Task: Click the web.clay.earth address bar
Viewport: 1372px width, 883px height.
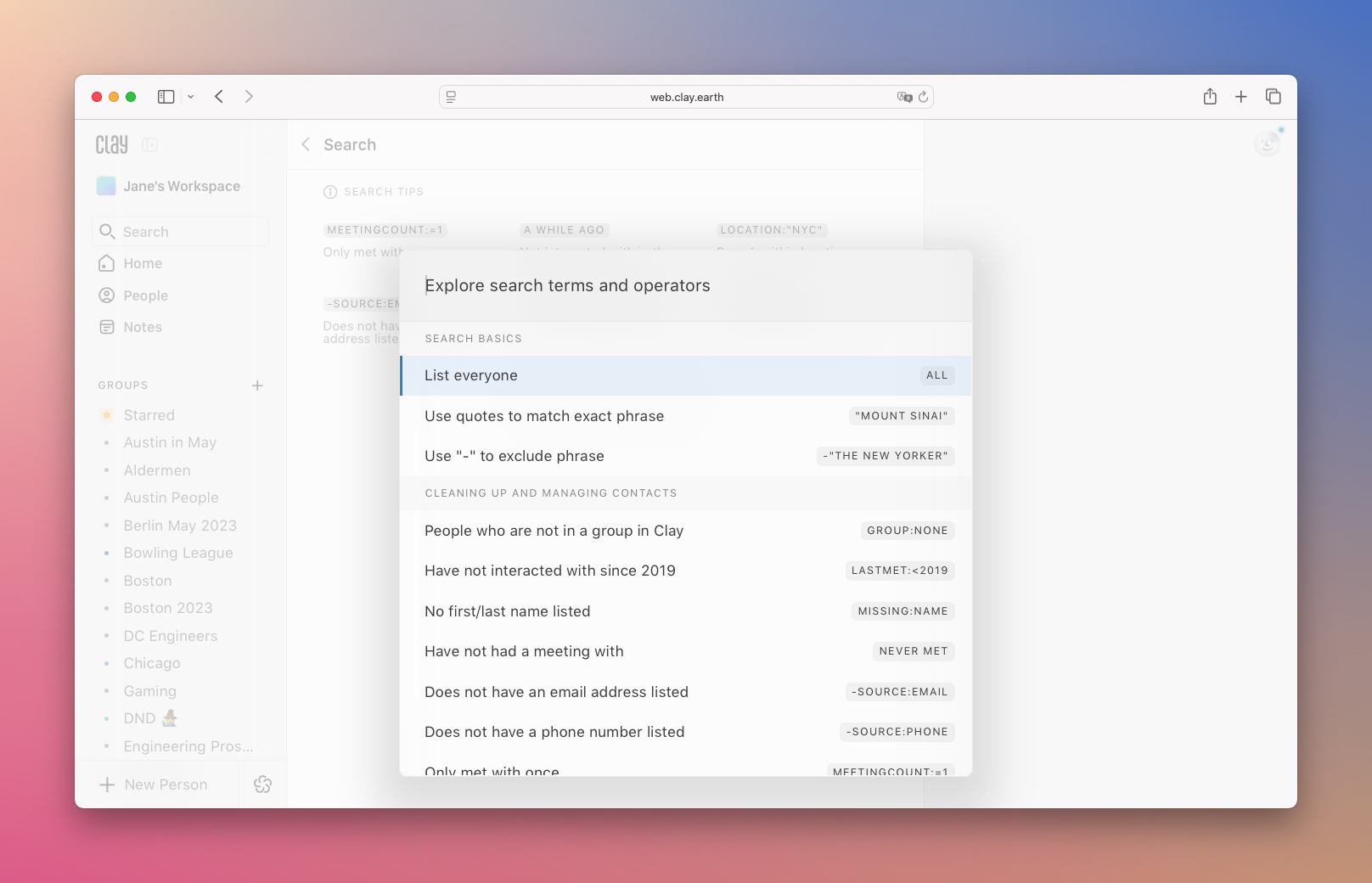Action: (686, 97)
